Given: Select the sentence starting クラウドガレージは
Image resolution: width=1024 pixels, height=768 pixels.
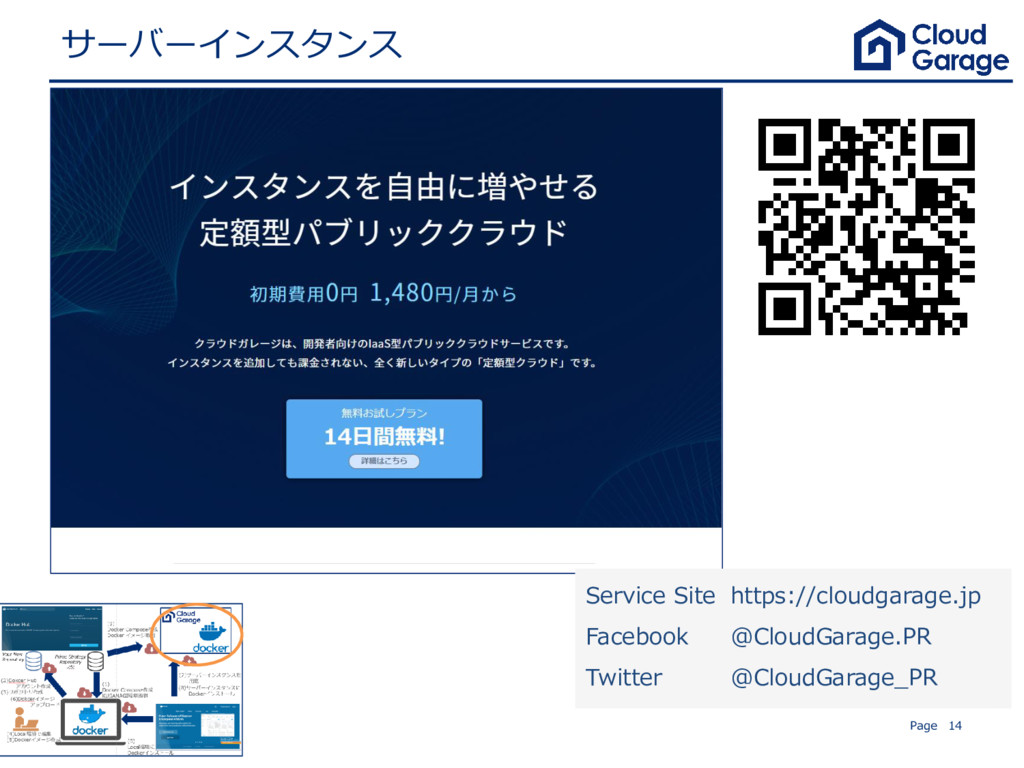Looking at the screenshot, I should (383, 344).
